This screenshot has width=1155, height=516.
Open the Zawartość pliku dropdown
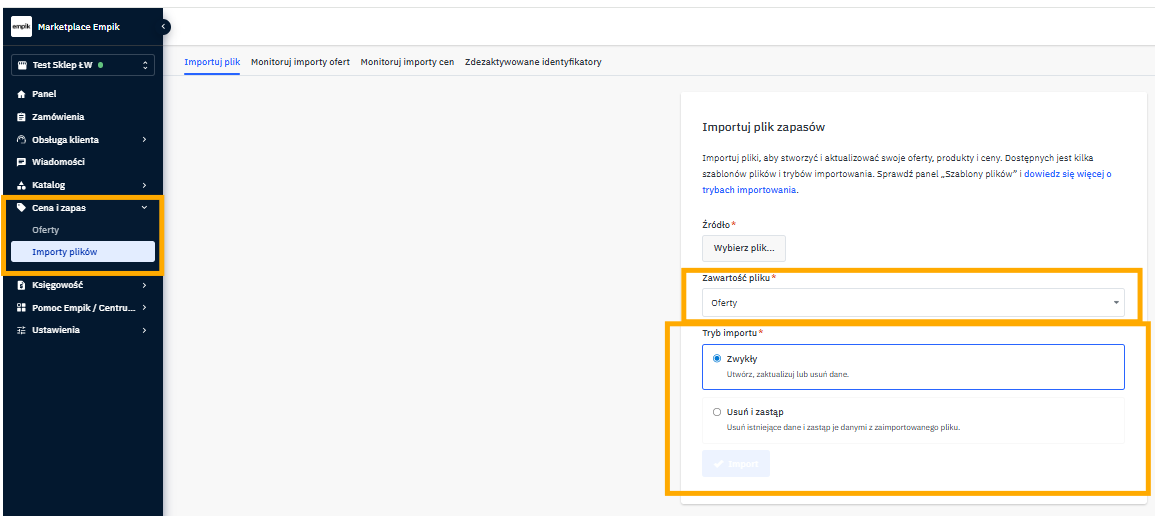(912, 302)
